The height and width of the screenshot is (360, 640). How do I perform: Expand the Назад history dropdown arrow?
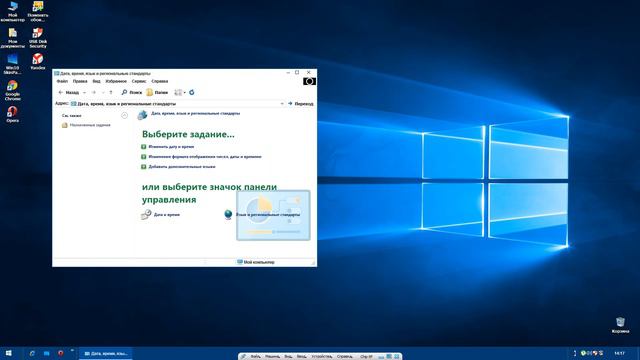click(x=84, y=93)
